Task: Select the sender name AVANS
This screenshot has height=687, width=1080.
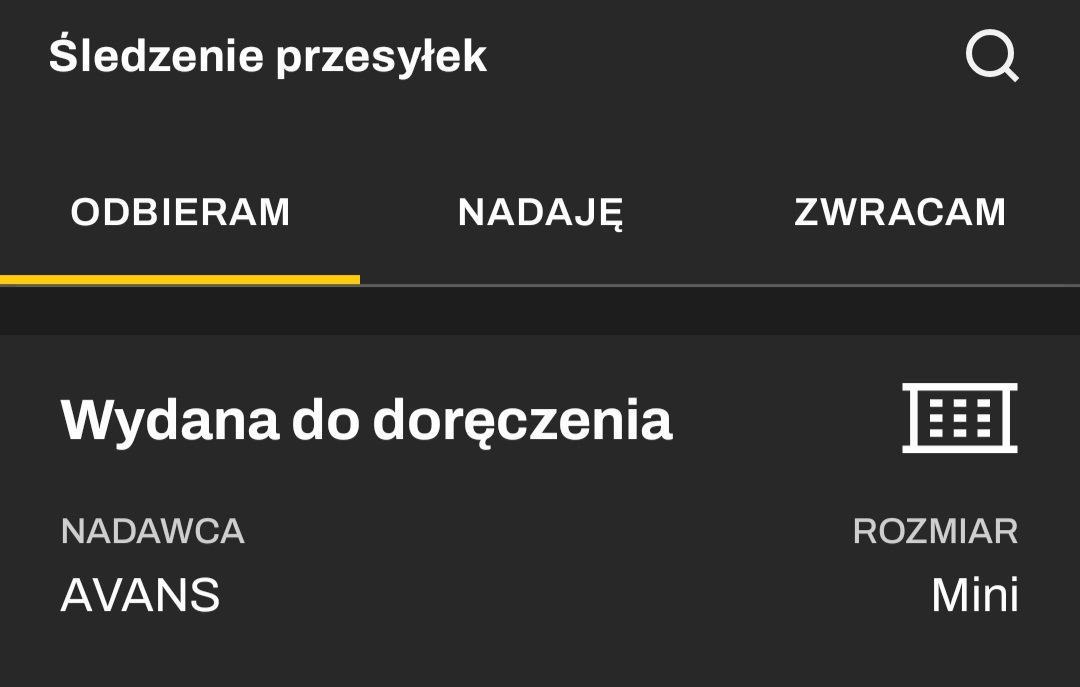Action: point(140,595)
